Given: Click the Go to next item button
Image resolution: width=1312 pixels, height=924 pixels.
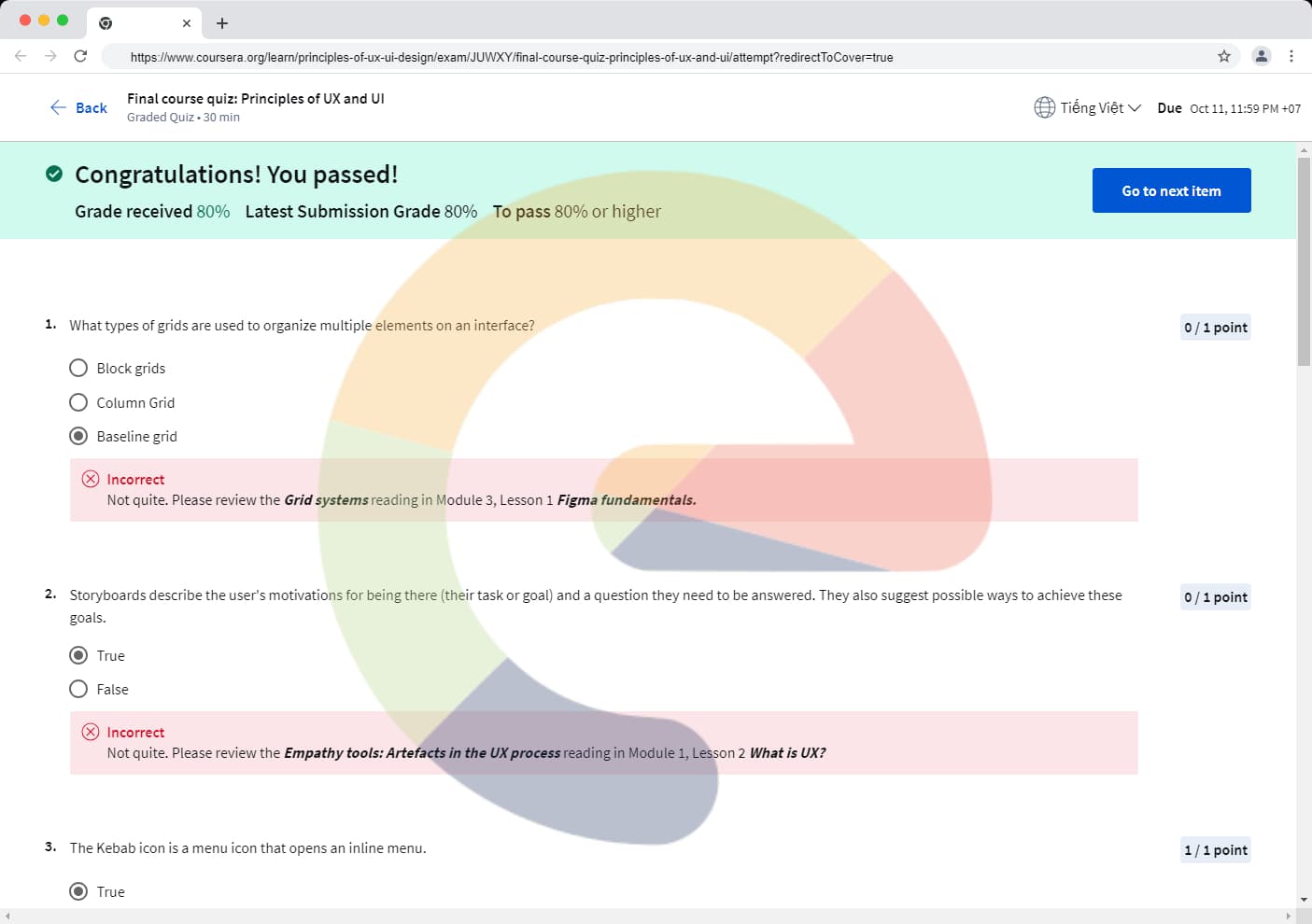Looking at the screenshot, I should (1171, 190).
